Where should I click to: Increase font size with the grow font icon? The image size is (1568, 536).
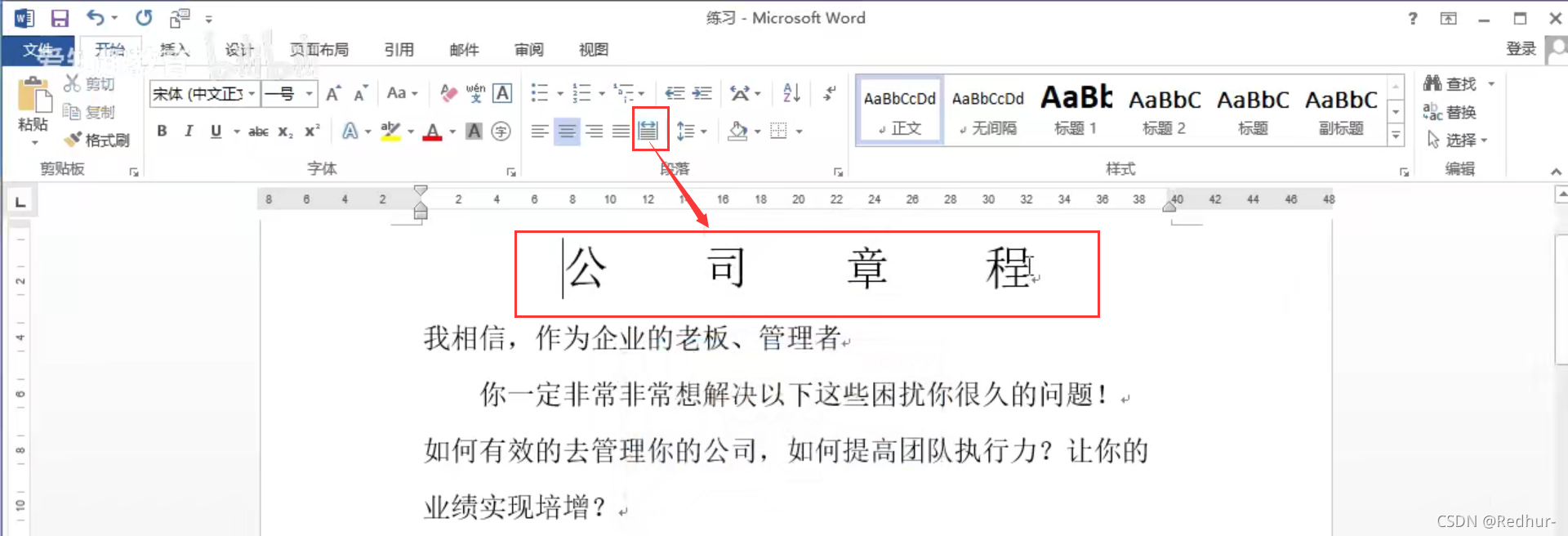tap(333, 93)
